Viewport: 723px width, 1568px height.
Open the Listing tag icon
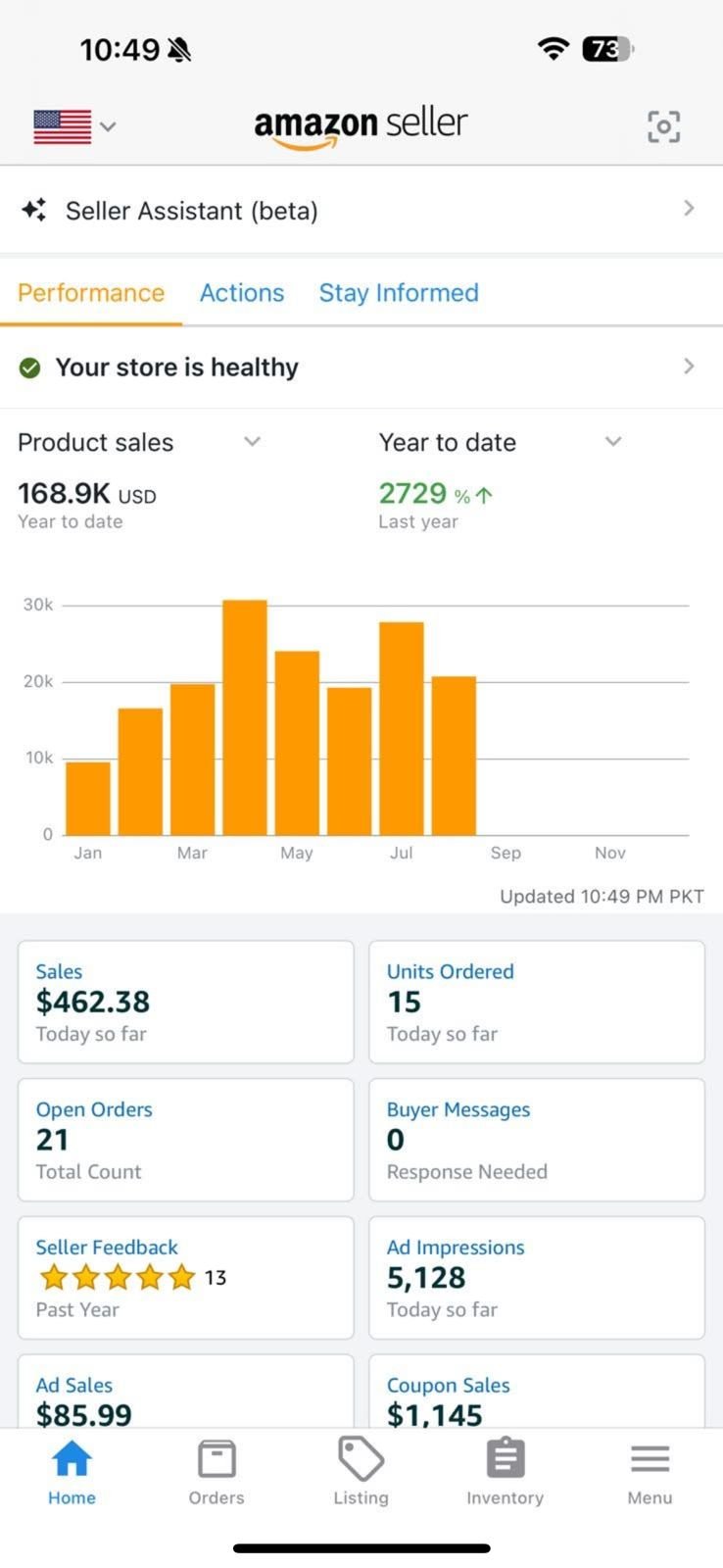[x=361, y=1459]
